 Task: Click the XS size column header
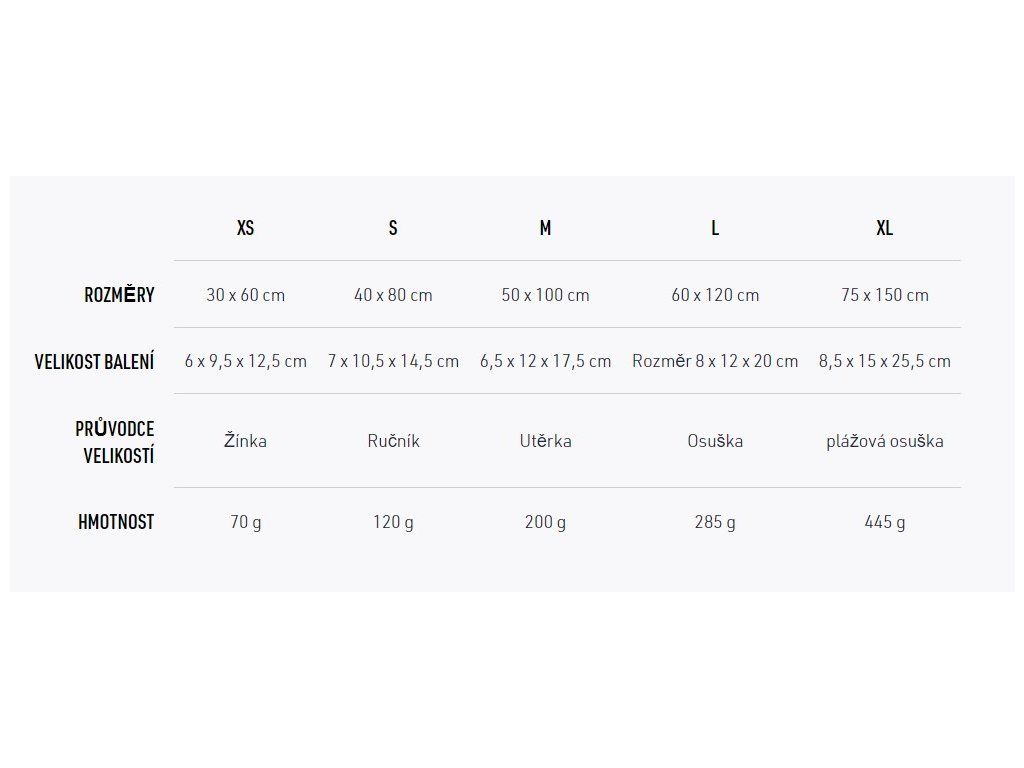(245, 228)
